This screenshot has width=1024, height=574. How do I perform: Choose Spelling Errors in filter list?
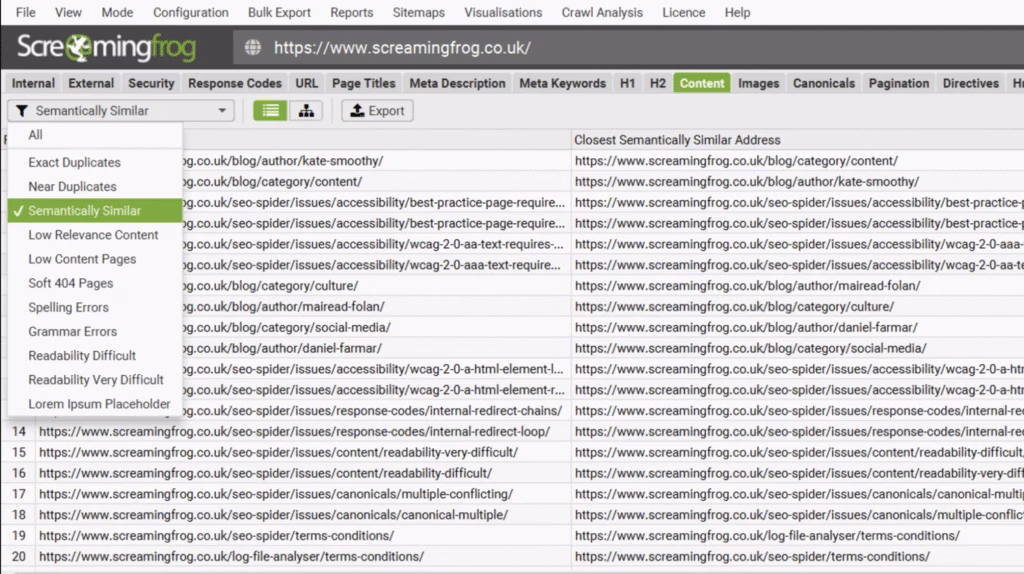pos(68,307)
